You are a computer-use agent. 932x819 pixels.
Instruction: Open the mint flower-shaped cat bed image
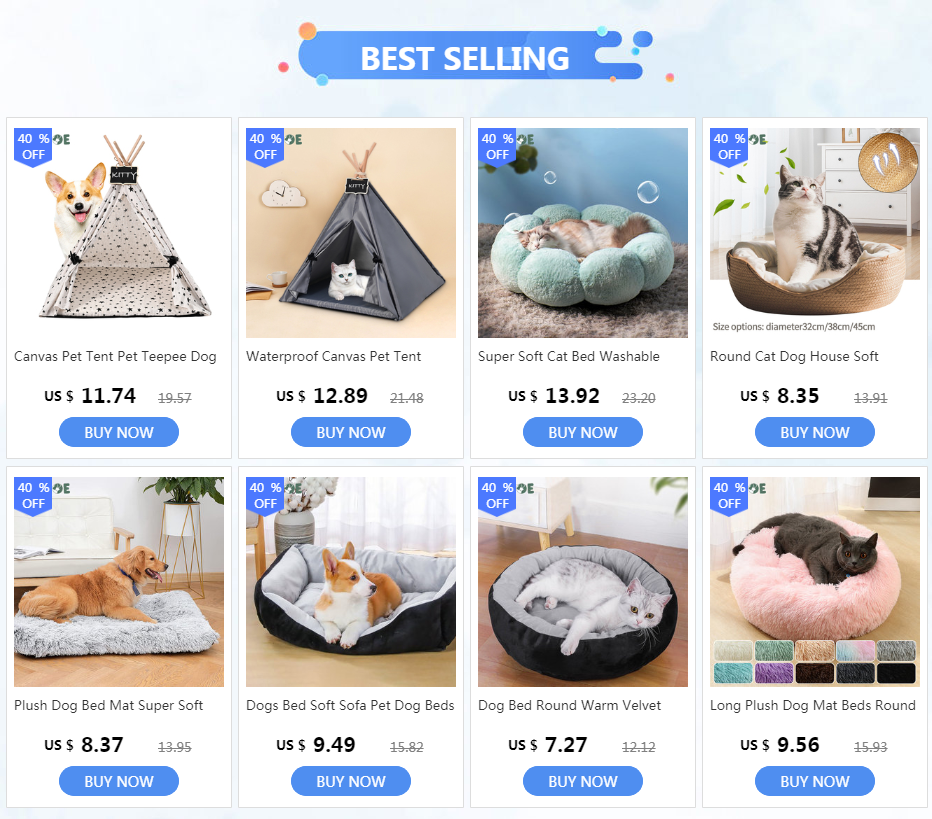pyautogui.click(x=582, y=233)
